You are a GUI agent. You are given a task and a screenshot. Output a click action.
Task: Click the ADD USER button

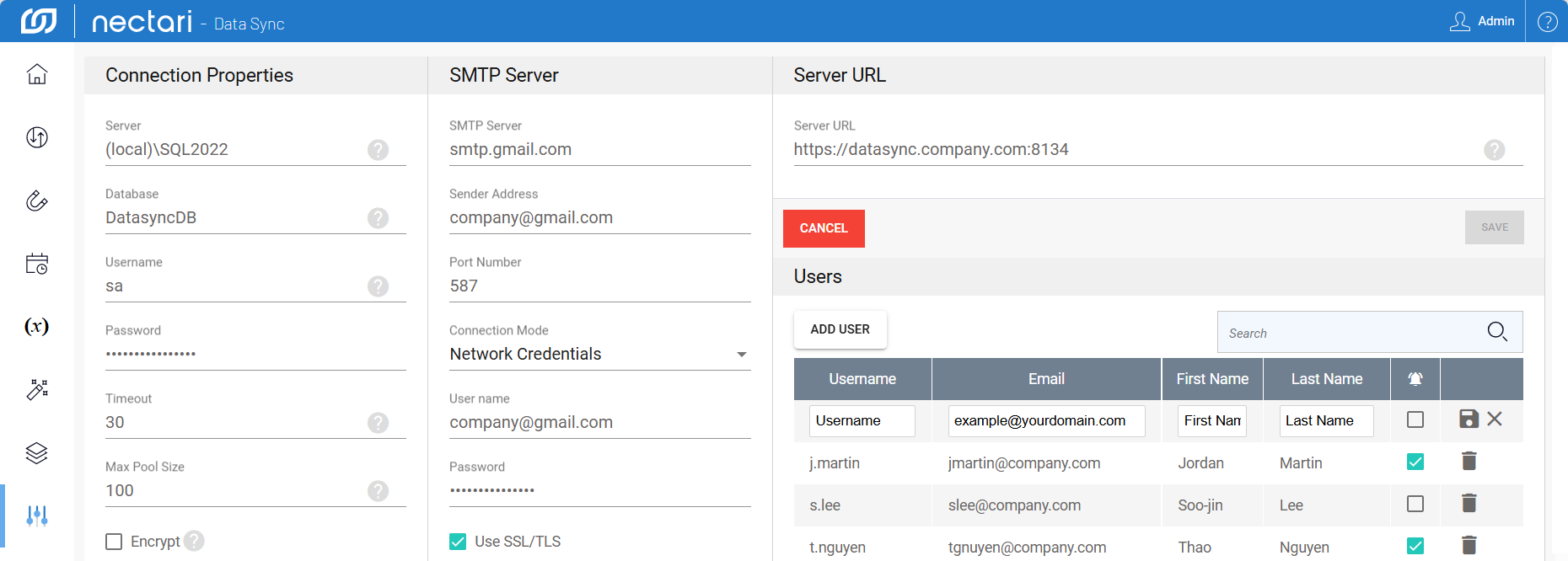[x=840, y=329]
